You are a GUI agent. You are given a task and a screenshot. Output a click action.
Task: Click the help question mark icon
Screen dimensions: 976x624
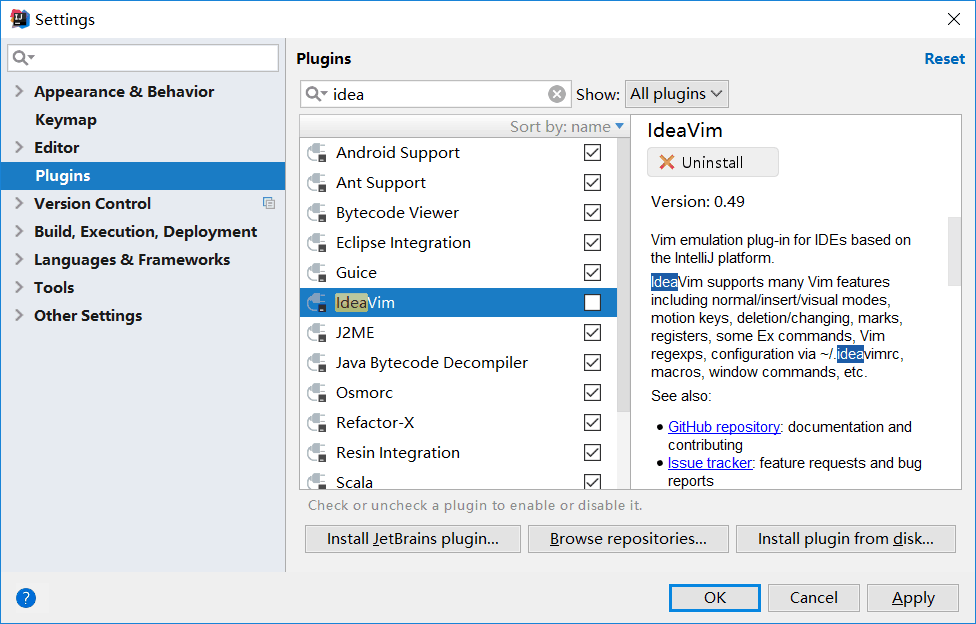[x=26, y=598]
